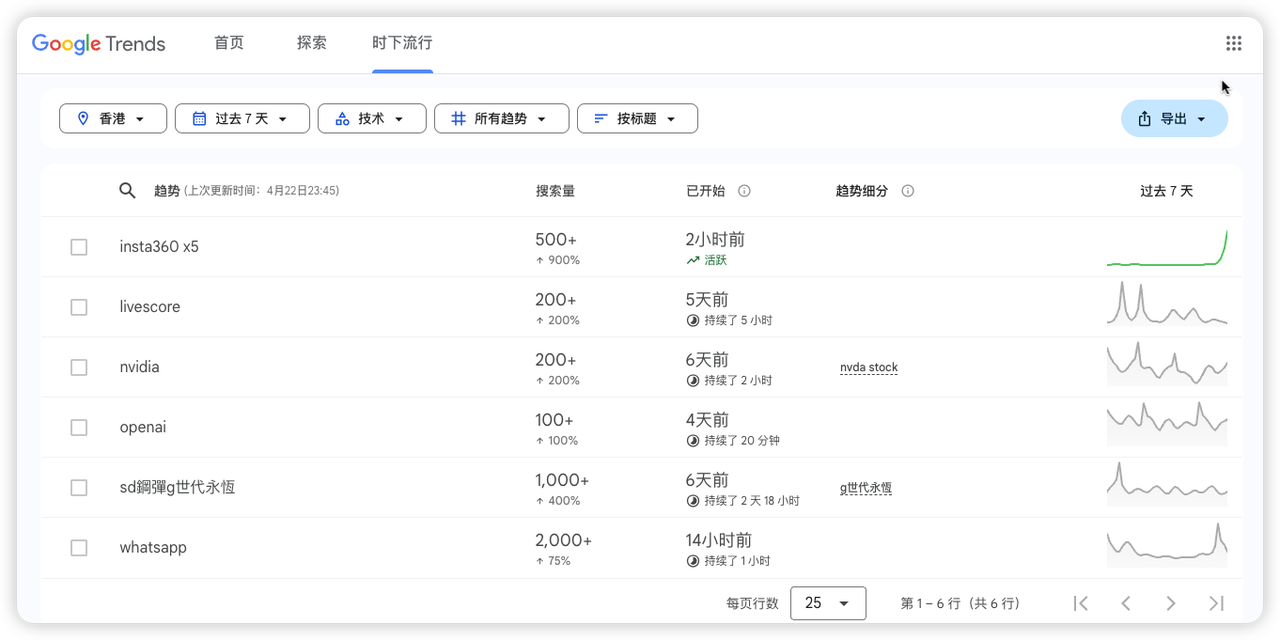
Task: Click the sort icon in 按标题 filter
Action: [x=601, y=118]
